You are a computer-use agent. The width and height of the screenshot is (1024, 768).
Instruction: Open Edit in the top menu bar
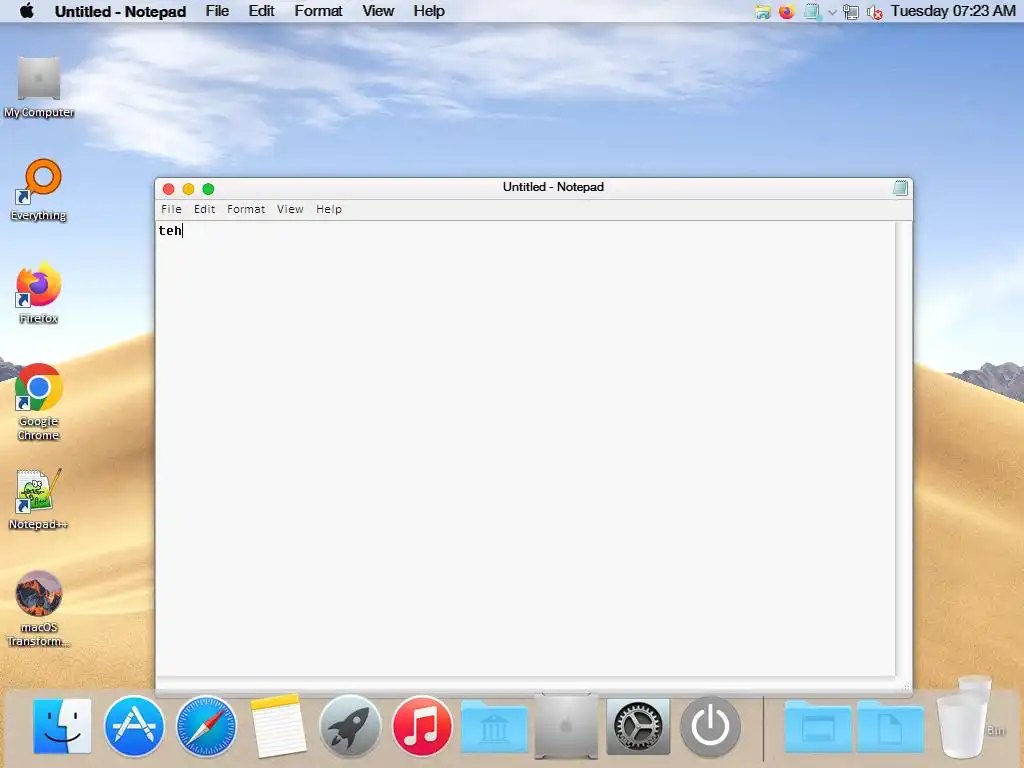click(261, 11)
